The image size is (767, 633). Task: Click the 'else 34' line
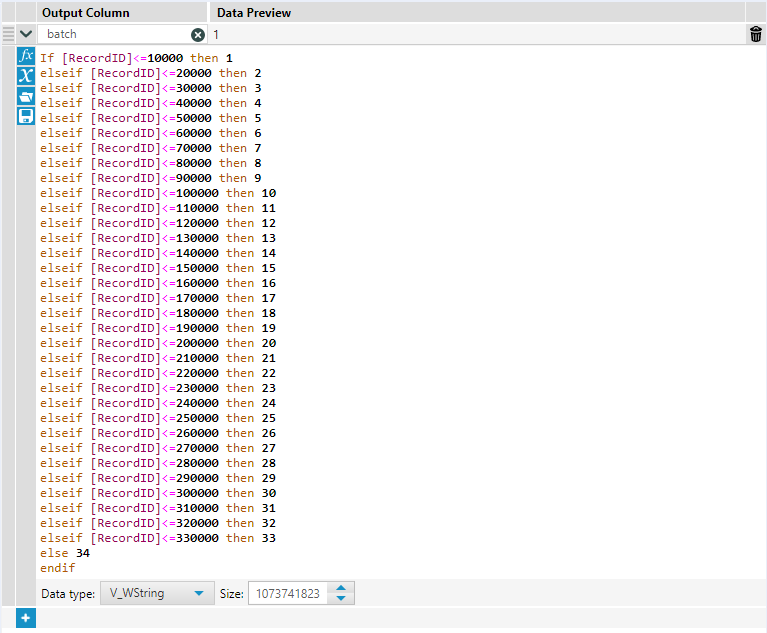[x=65, y=553]
